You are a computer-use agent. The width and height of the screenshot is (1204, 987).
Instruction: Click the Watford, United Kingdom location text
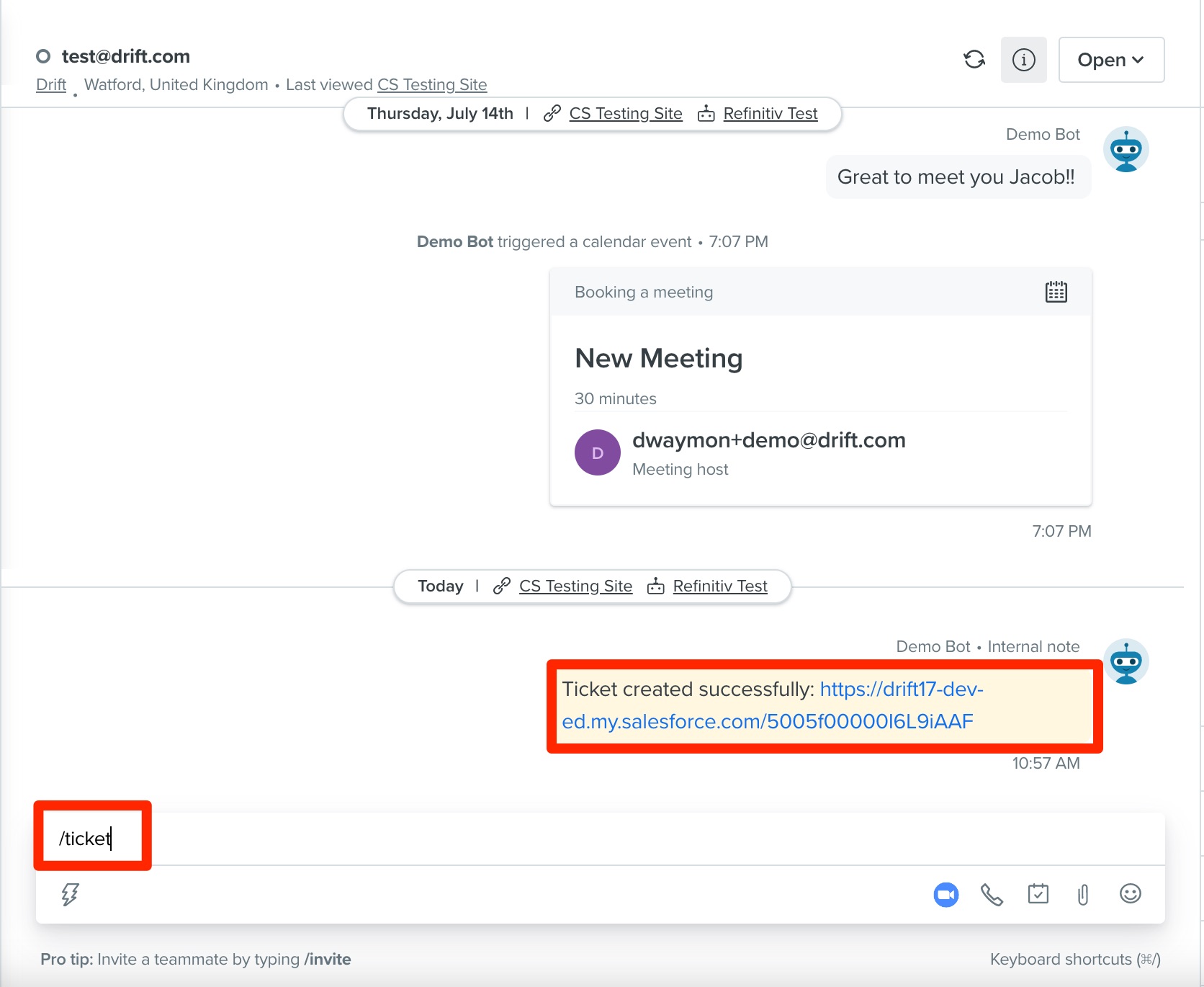point(176,84)
